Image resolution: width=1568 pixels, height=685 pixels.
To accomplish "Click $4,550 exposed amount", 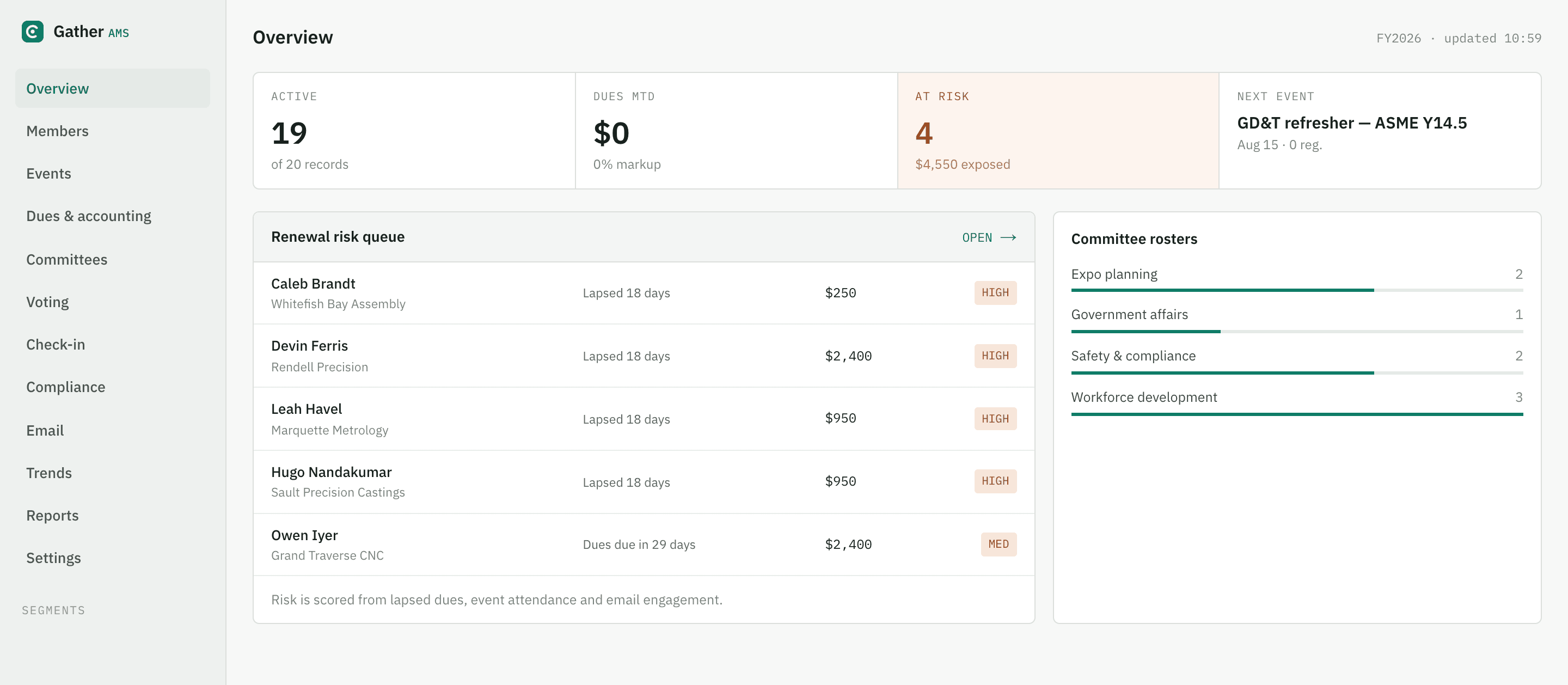I will (x=963, y=164).
